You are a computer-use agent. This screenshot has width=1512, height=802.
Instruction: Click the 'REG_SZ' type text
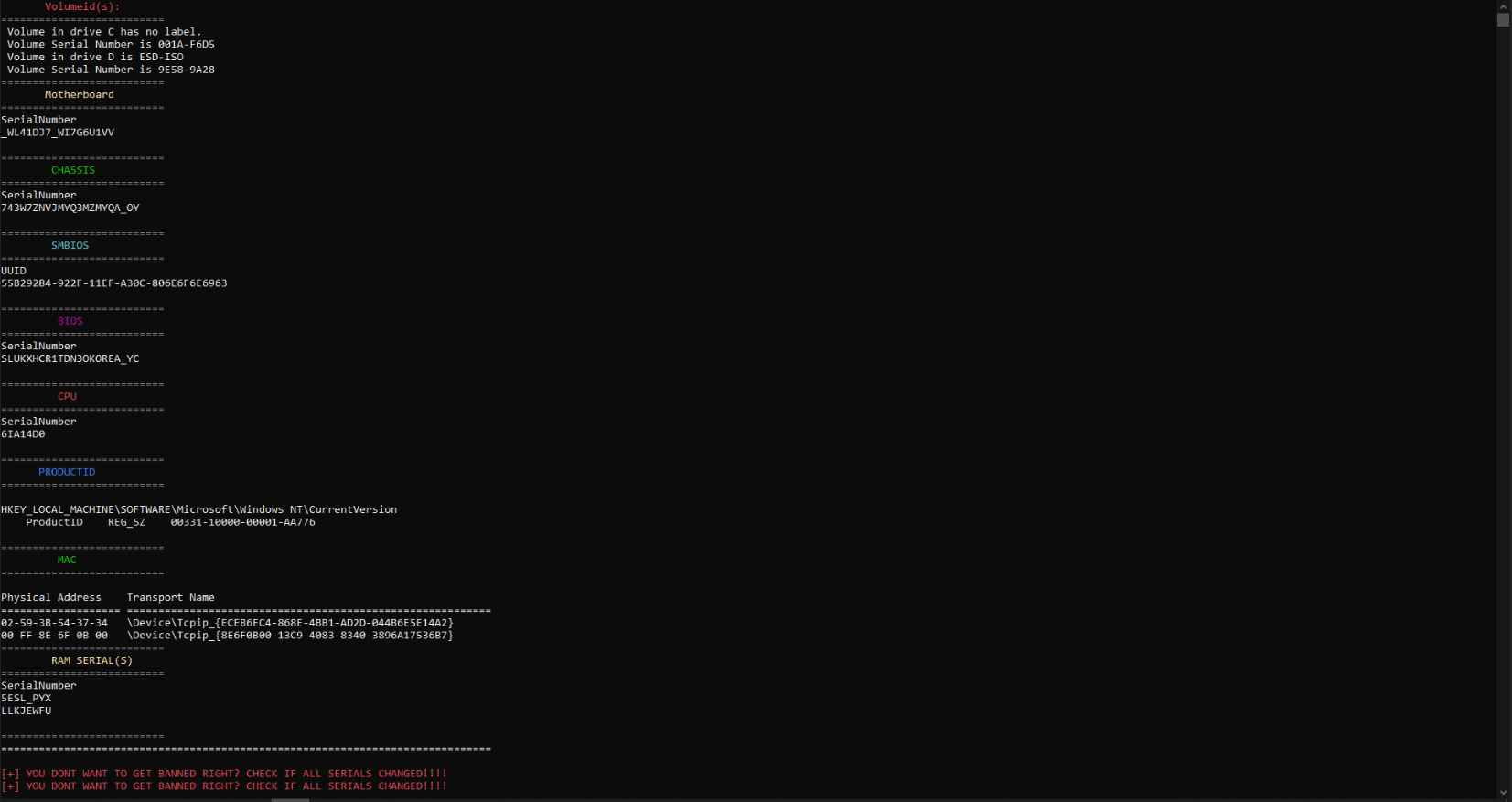(126, 522)
